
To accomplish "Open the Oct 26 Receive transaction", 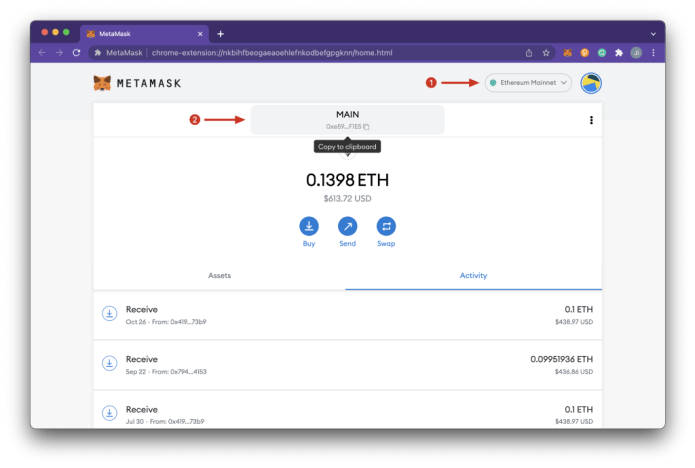I will (348, 315).
